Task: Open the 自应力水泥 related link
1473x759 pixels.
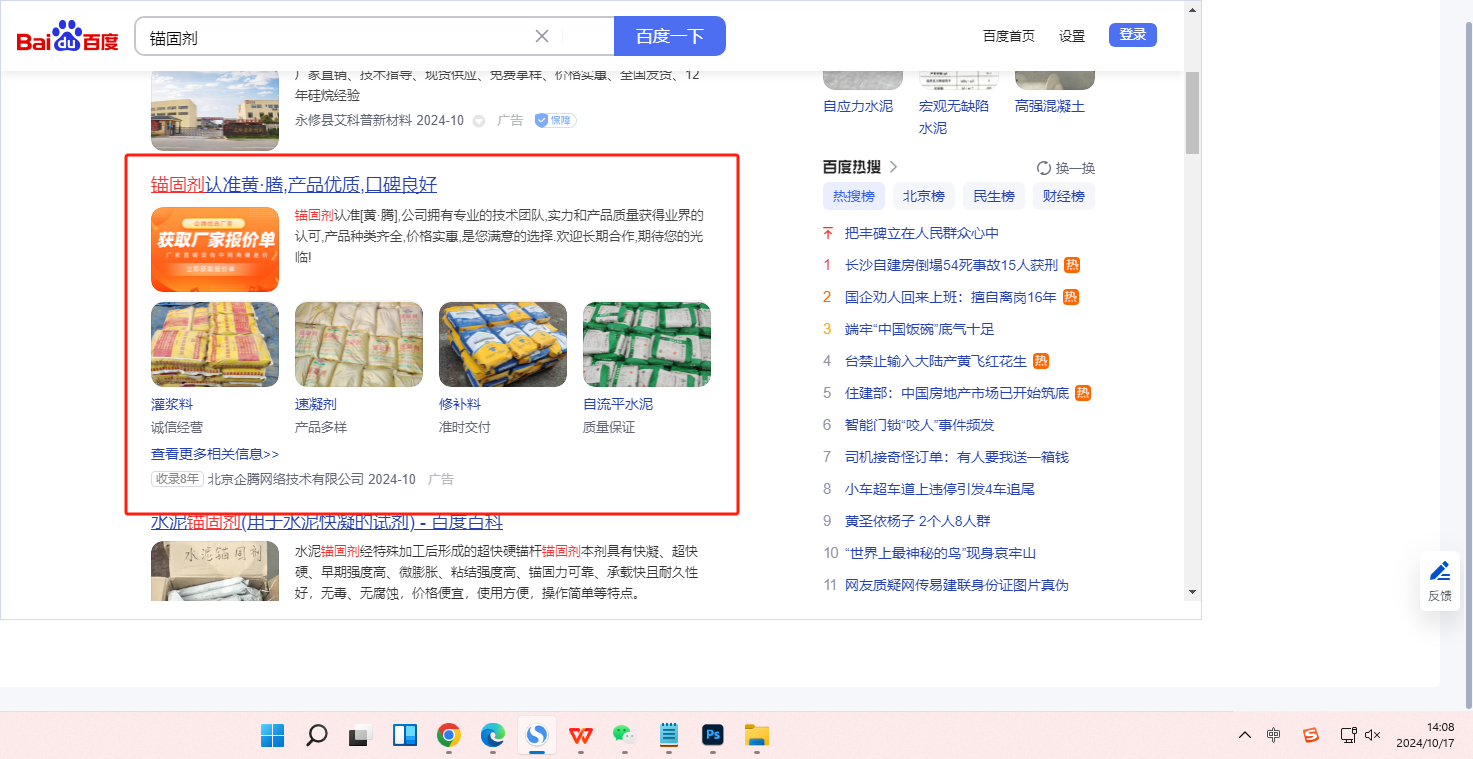Action: pyautogui.click(x=858, y=106)
